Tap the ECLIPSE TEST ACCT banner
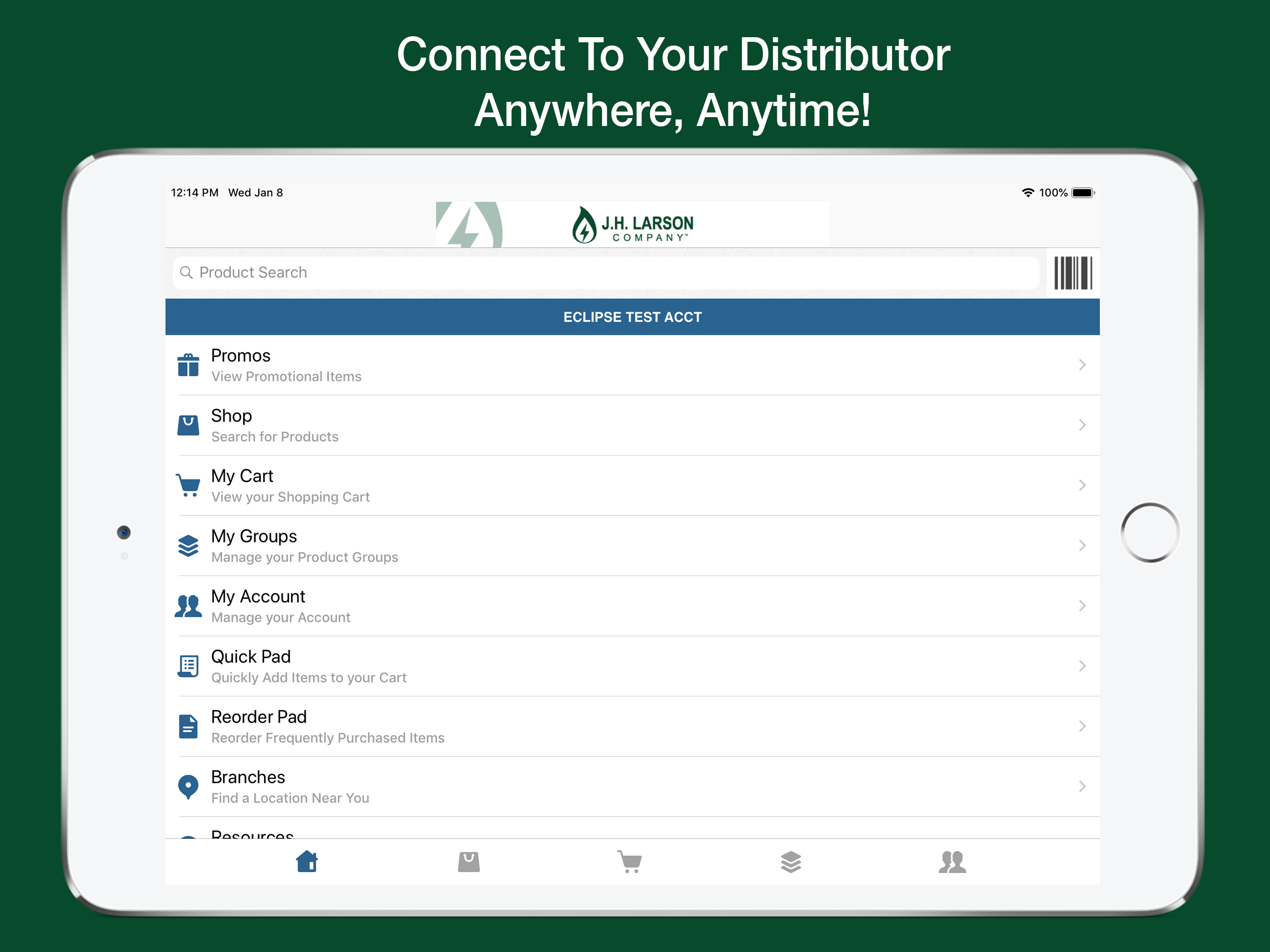The width and height of the screenshot is (1270, 952). pos(632,317)
